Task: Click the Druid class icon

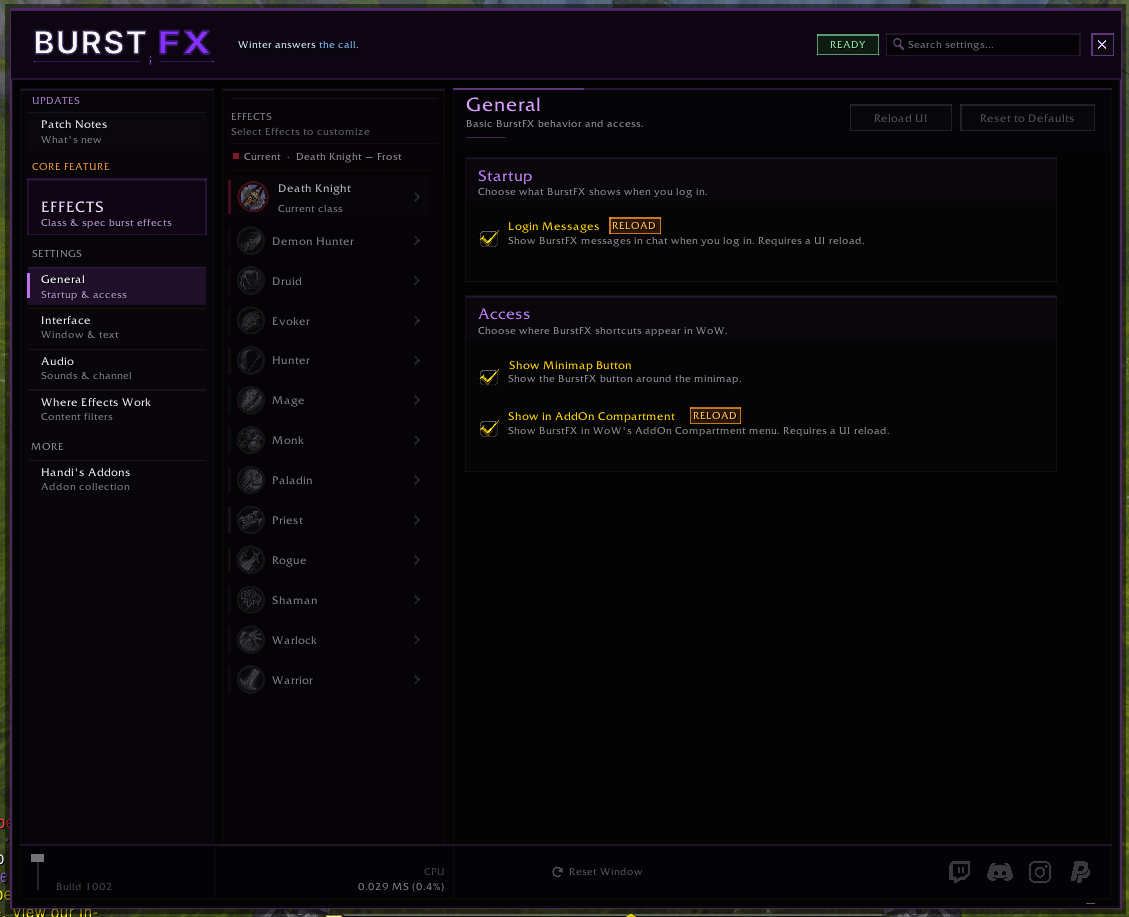Action: coord(251,281)
